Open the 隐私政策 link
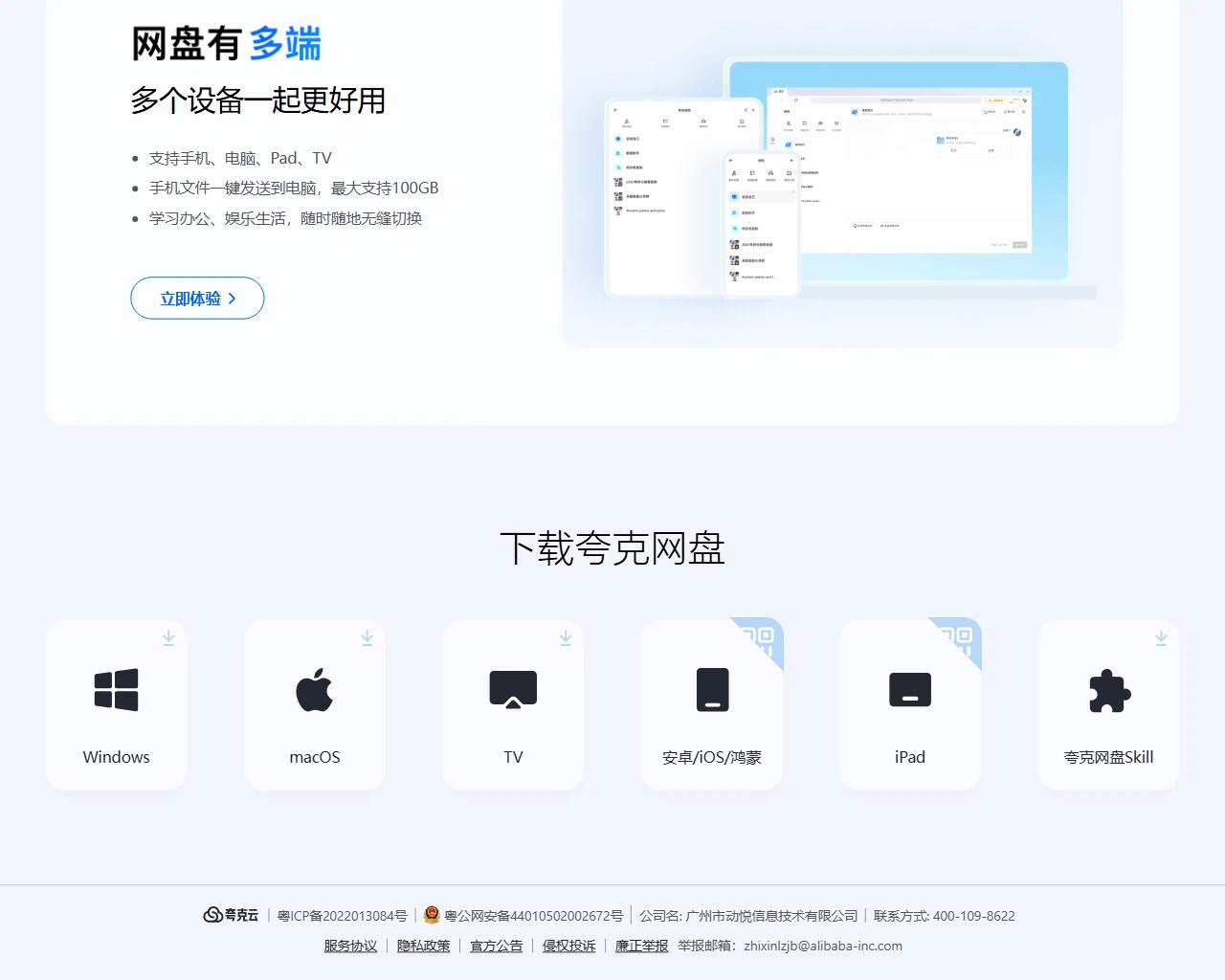Screen dimensions: 1225x980 point(424,946)
